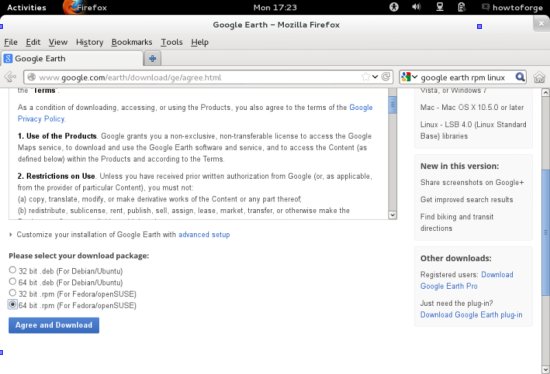Click the page scrollbar up arrow
Screen dimensions: 550x374
545,93
